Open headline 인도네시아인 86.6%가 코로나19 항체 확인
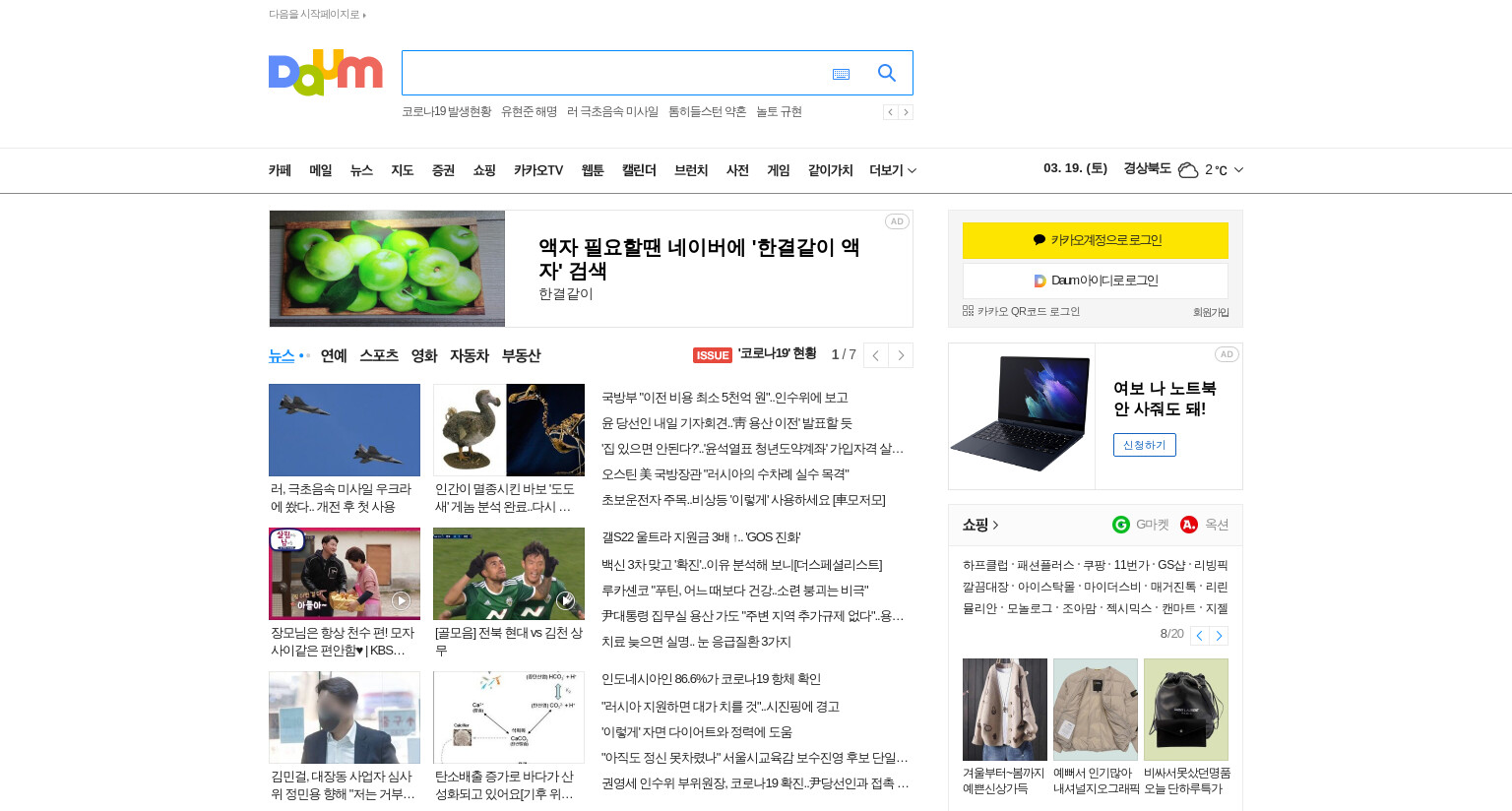Image resolution: width=1512 pixels, height=811 pixels. [711, 679]
